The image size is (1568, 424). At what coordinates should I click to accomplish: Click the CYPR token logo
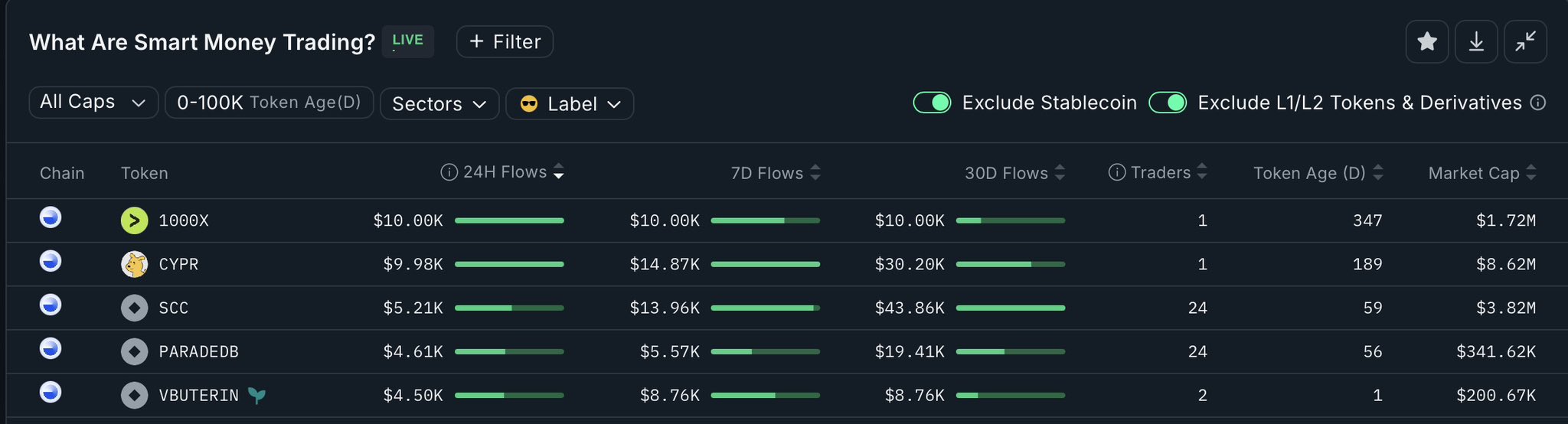(x=134, y=264)
